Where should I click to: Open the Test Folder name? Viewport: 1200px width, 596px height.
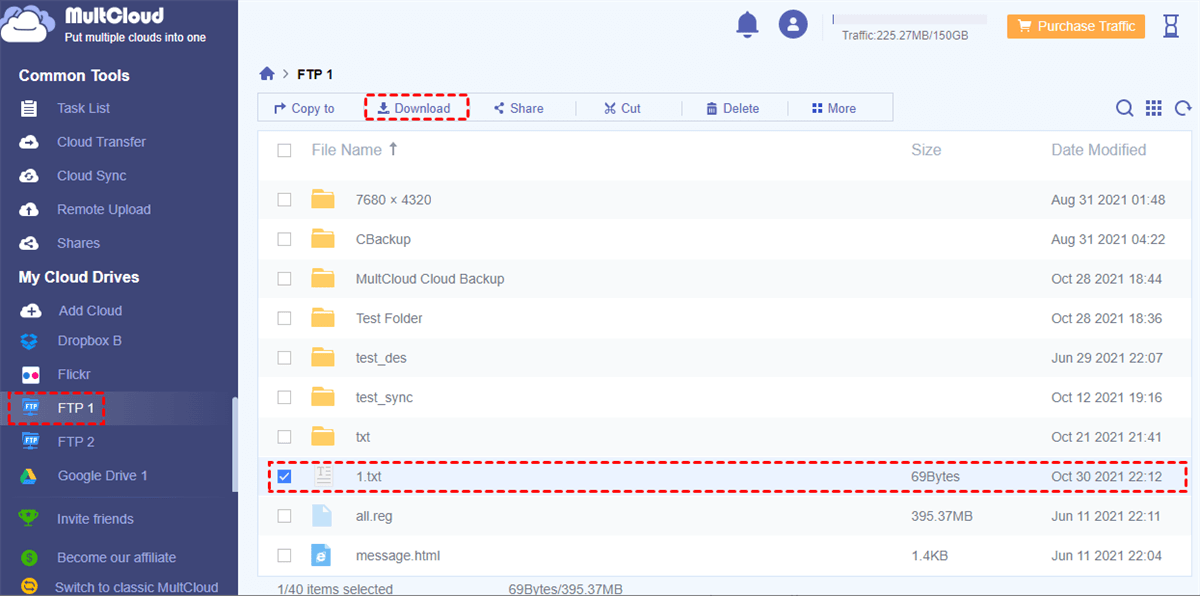[x=389, y=318]
